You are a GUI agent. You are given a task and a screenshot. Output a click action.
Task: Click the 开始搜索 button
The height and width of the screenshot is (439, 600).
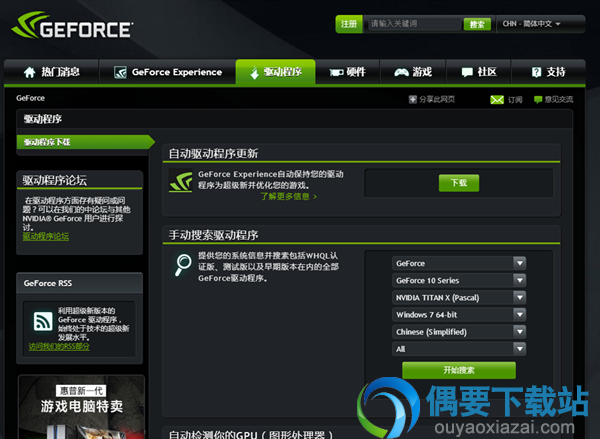(x=459, y=370)
